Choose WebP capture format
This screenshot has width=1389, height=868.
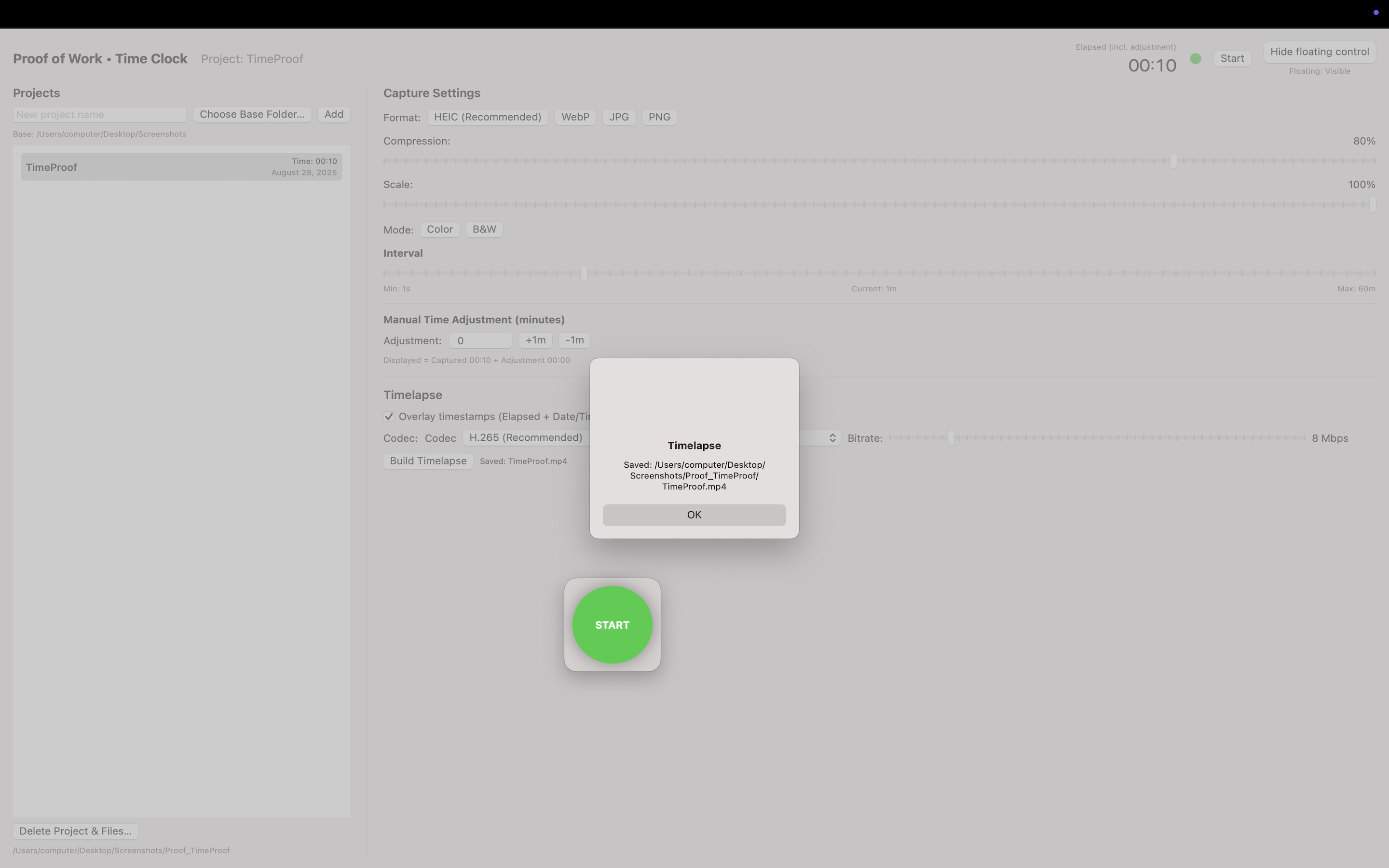pyautogui.click(x=575, y=117)
